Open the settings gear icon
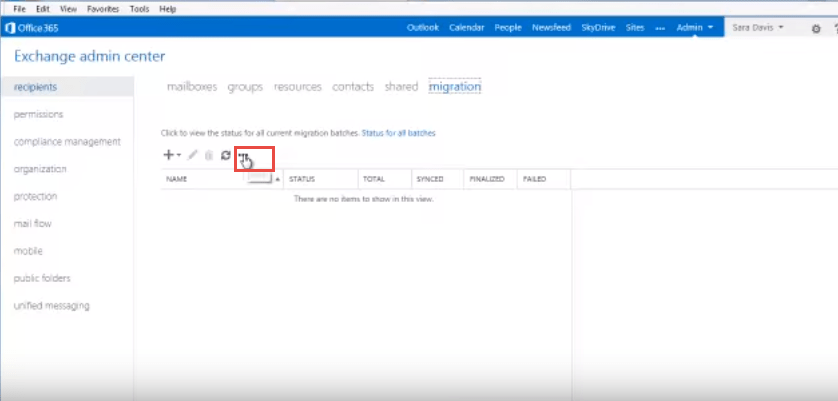Image resolution: width=838 pixels, height=401 pixels. 816,29
